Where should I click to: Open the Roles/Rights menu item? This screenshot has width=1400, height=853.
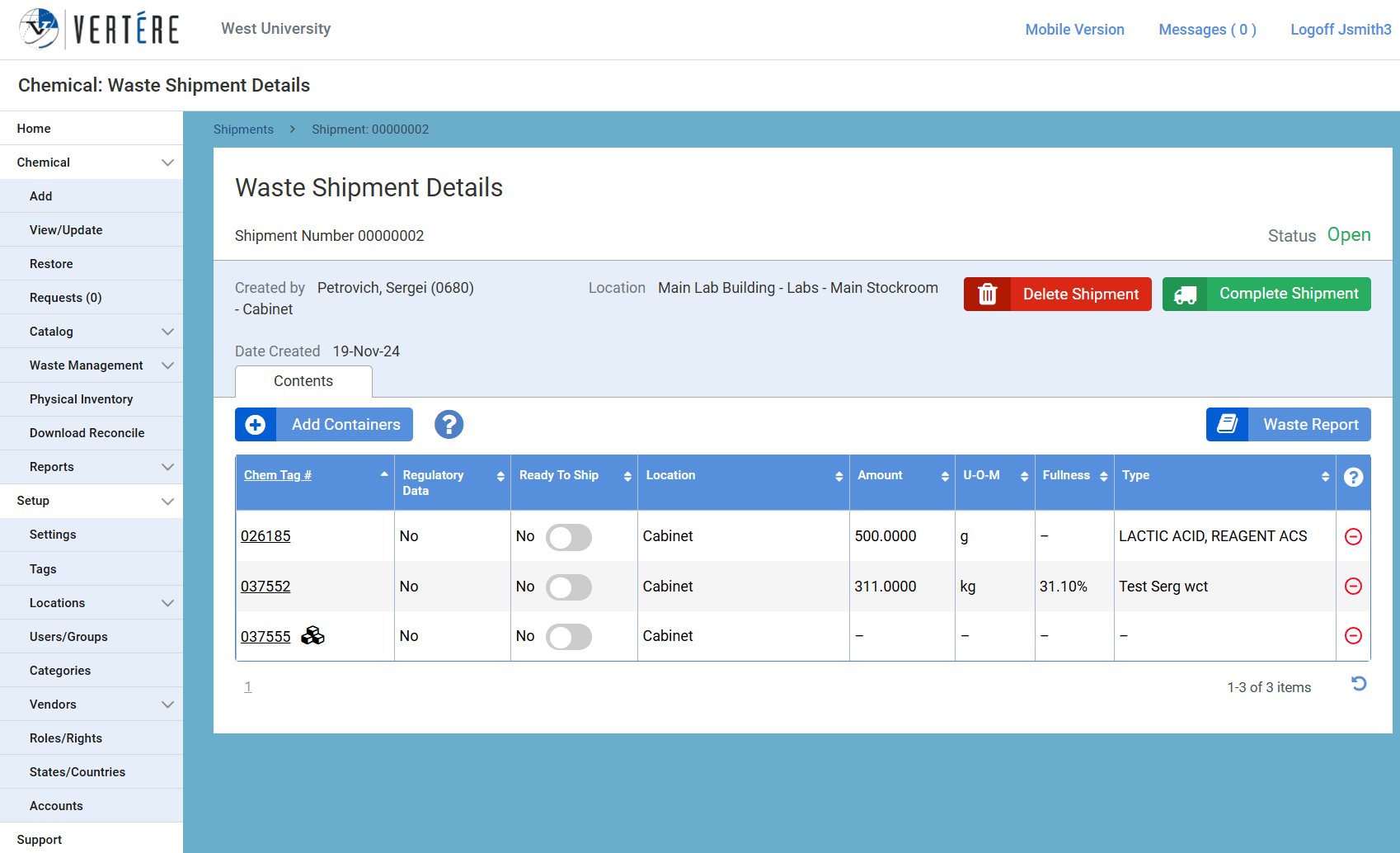[92, 738]
